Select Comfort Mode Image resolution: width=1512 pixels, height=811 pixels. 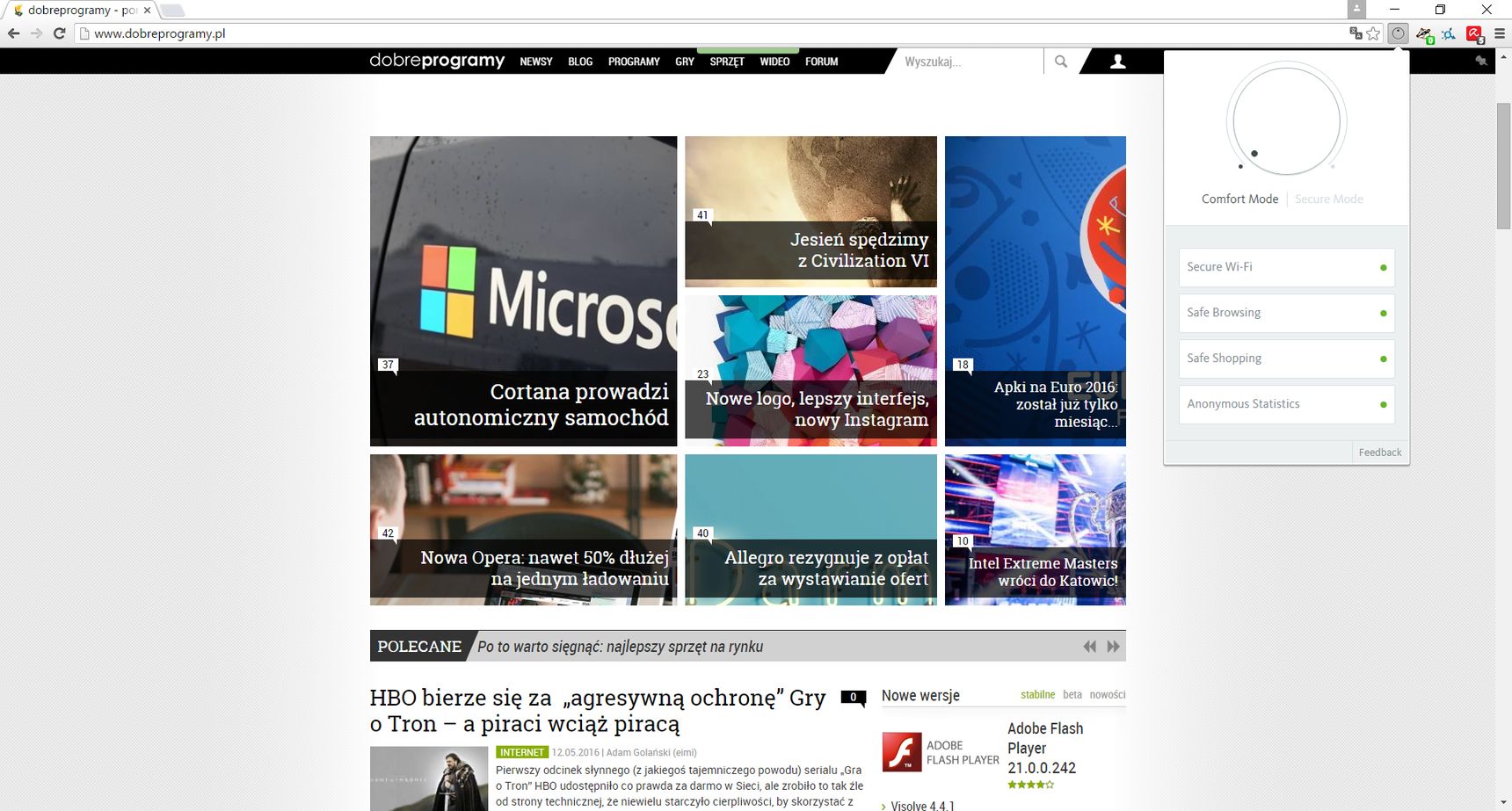(1239, 199)
